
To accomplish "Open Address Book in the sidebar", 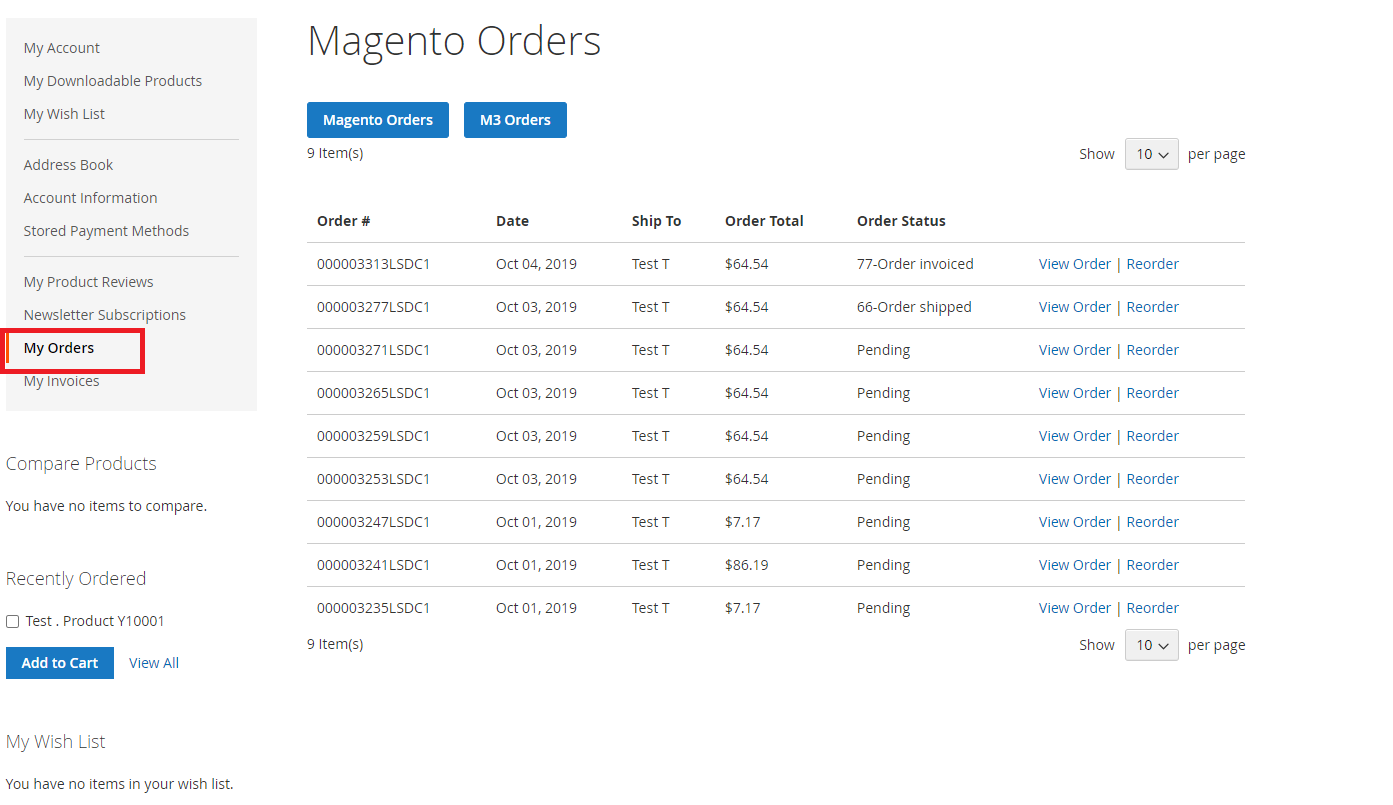I will pos(68,165).
